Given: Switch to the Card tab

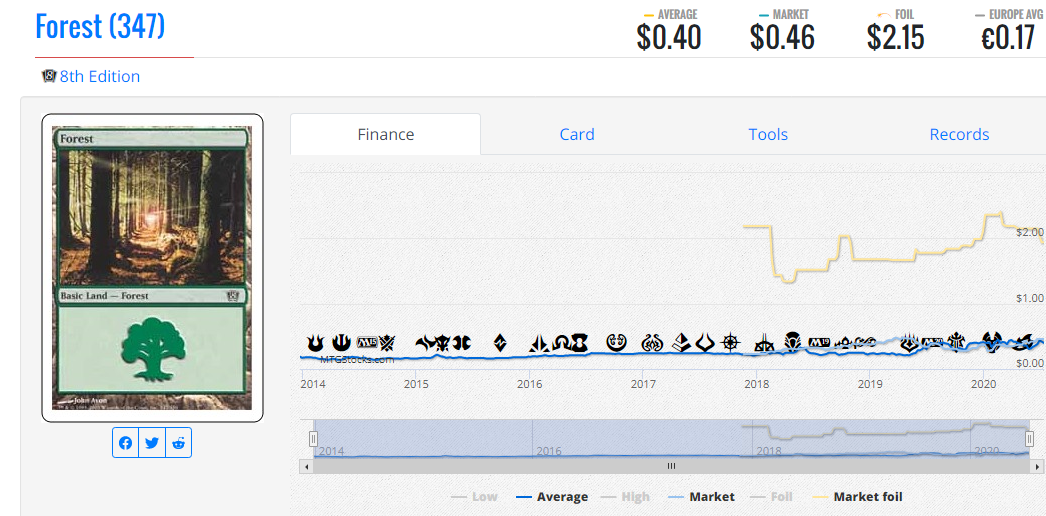Looking at the screenshot, I should (577, 135).
